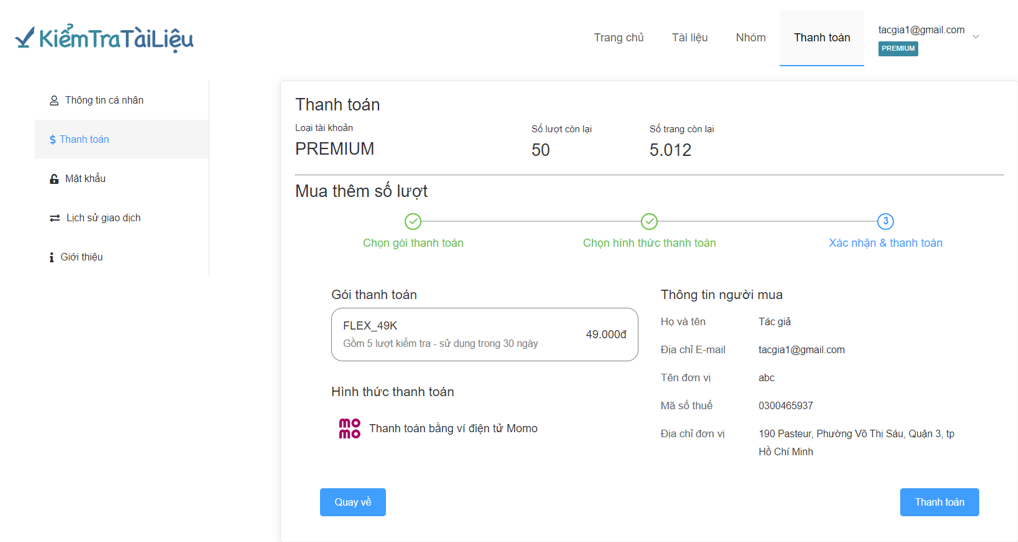Screen dimensions: 1018x542
Task: Click the lock icon beside Mật khẩu
Action: click(x=54, y=179)
